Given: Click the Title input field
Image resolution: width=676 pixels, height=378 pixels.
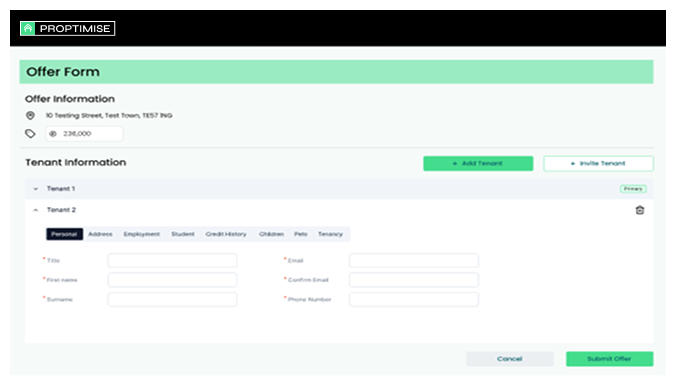Looking at the screenshot, I should click(x=172, y=260).
